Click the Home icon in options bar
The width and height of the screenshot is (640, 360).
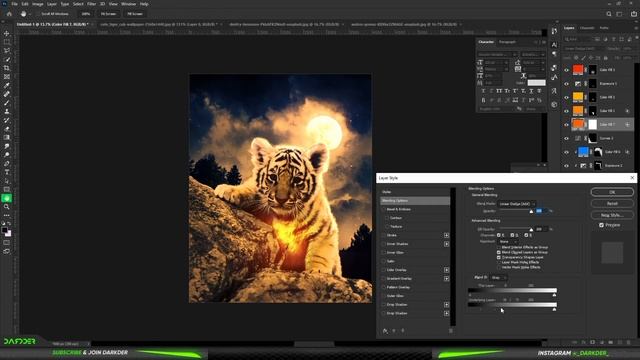click(9, 14)
